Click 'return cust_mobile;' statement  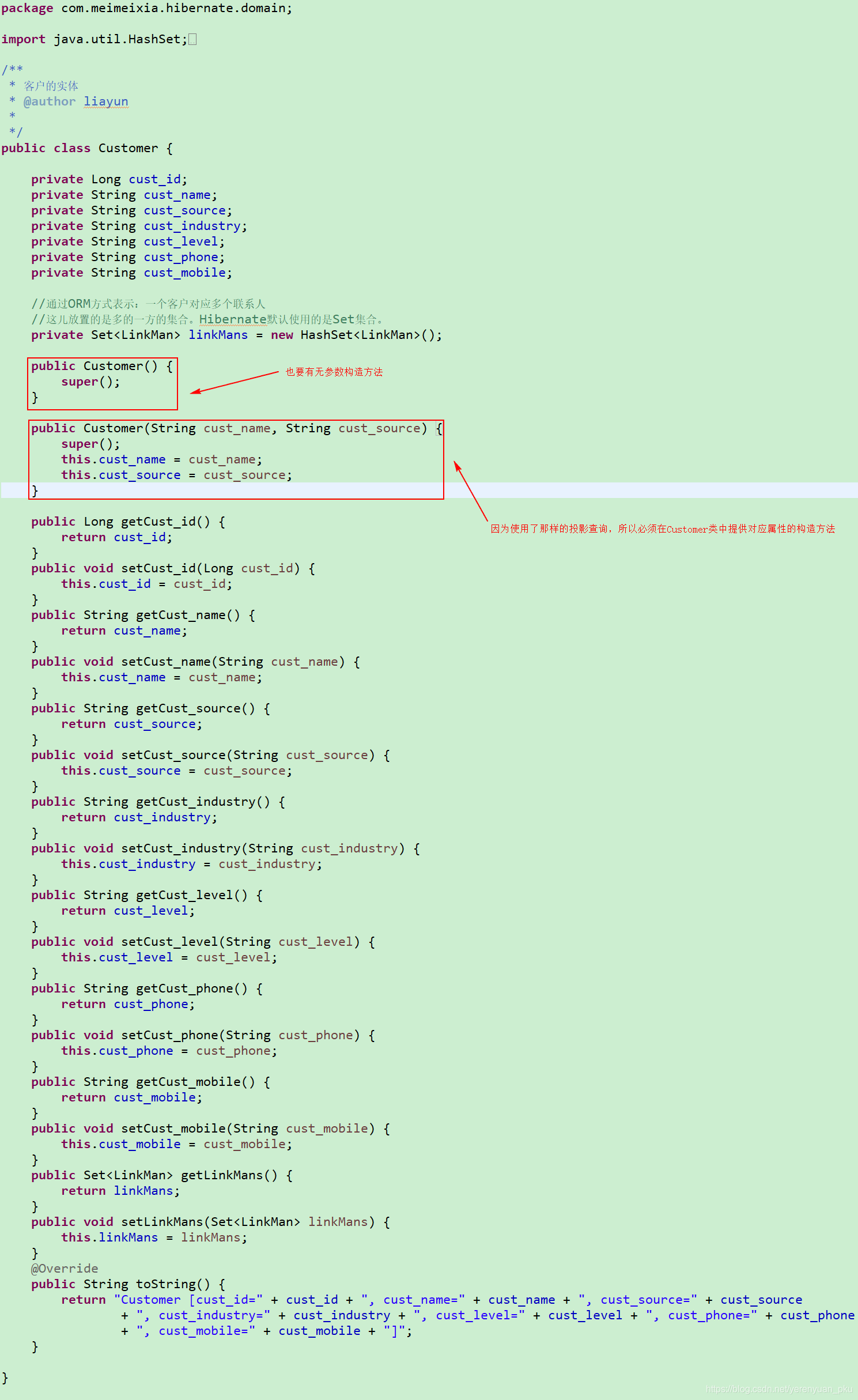pos(132,1097)
